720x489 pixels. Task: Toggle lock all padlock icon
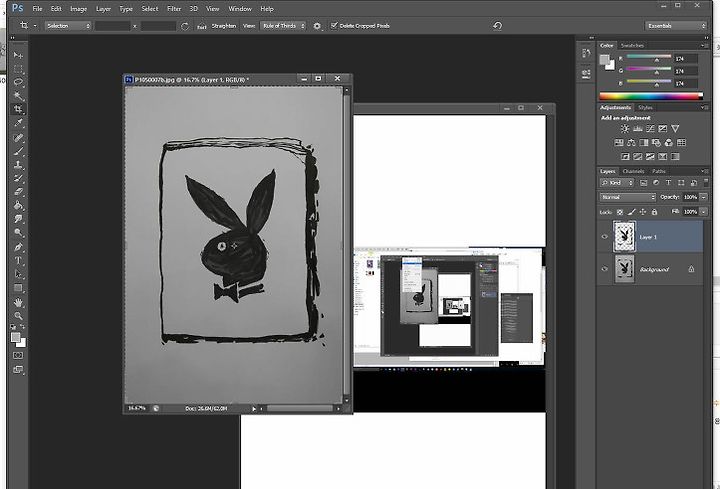pos(654,212)
